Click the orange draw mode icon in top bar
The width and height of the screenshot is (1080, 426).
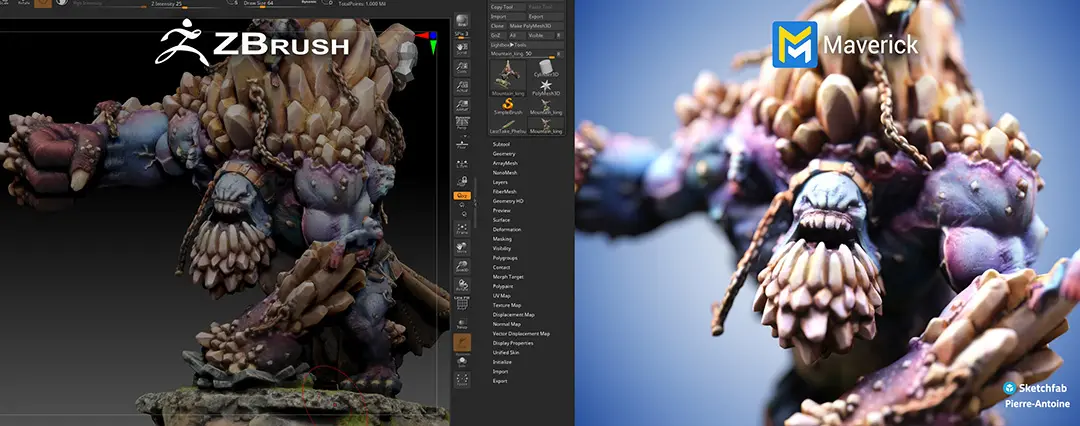[x=42, y=3]
